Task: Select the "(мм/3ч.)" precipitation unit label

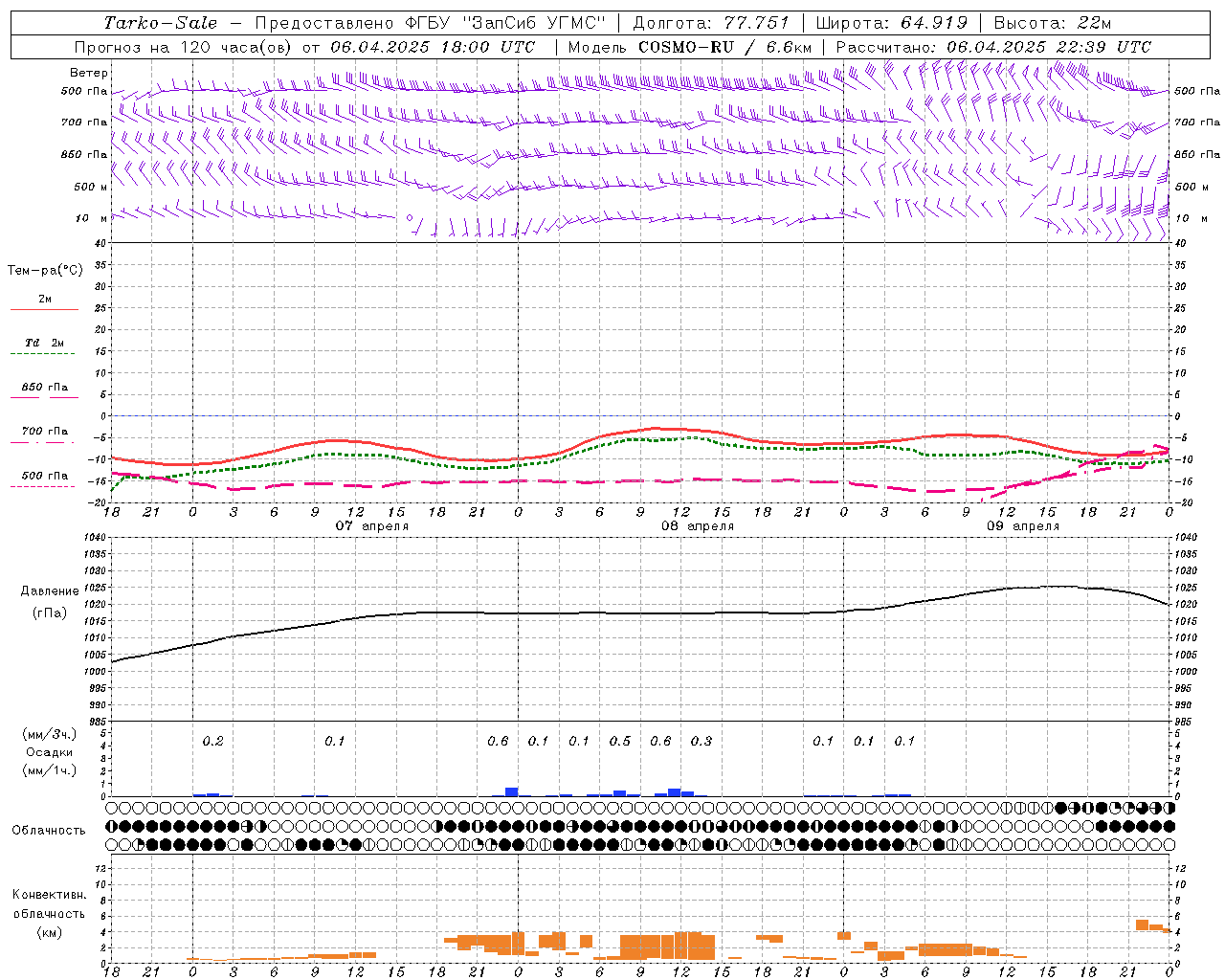Action: click(x=50, y=734)
